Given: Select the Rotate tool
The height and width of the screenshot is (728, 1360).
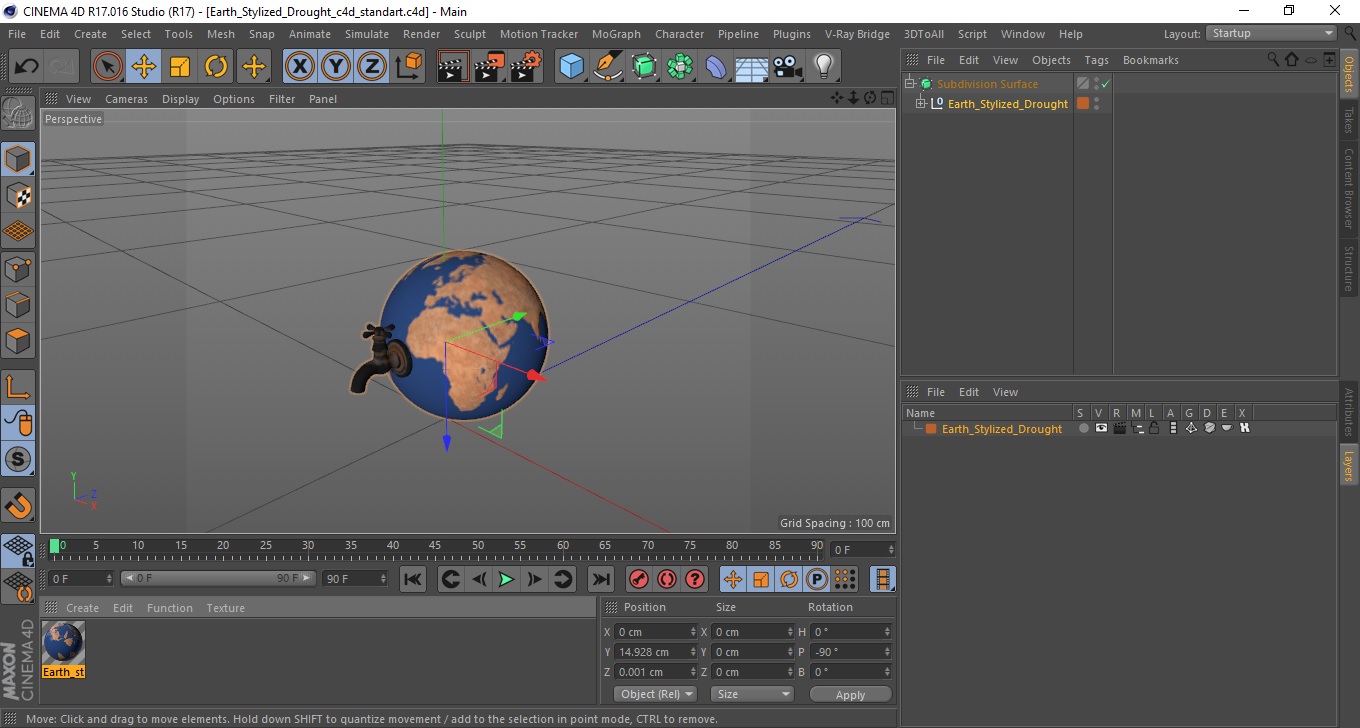Looking at the screenshot, I should (216, 67).
